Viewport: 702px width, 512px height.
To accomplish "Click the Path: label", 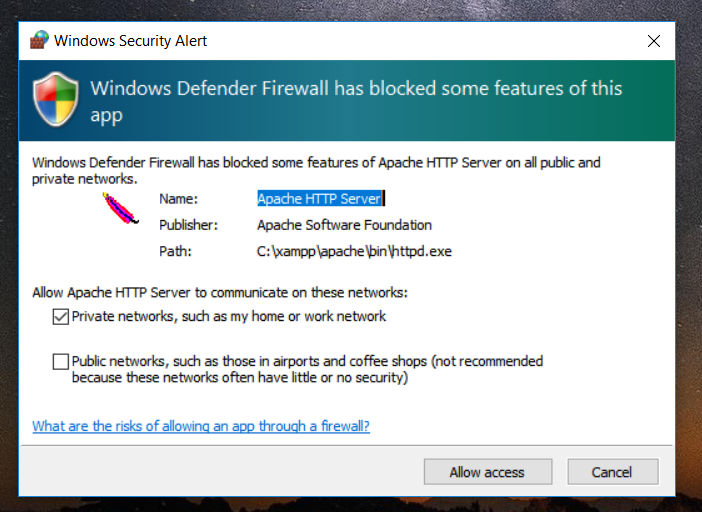I will click(x=176, y=252).
